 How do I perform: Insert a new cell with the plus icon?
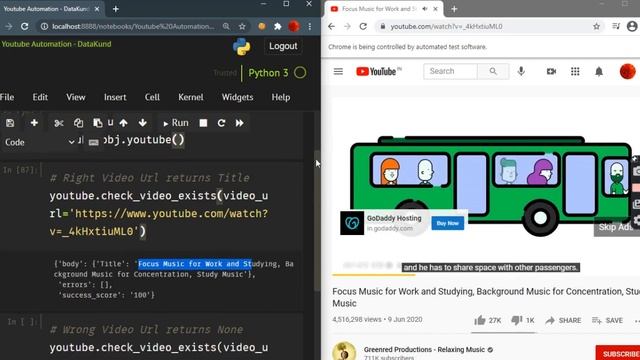pos(34,123)
